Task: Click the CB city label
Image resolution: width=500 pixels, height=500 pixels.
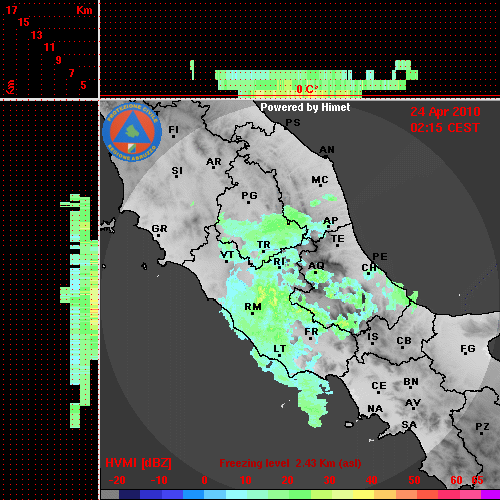Action: (x=404, y=341)
